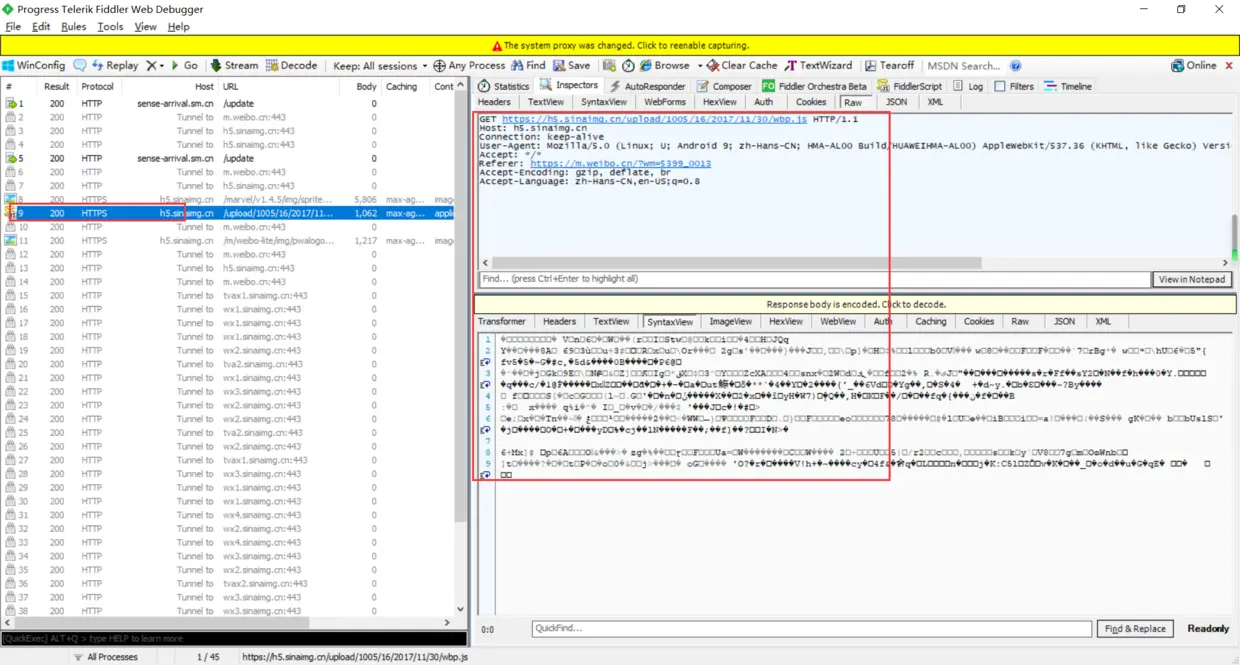Select response Caching tab
The height and width of the screenshot is (665, 1240).
click(x=930, y=322)
